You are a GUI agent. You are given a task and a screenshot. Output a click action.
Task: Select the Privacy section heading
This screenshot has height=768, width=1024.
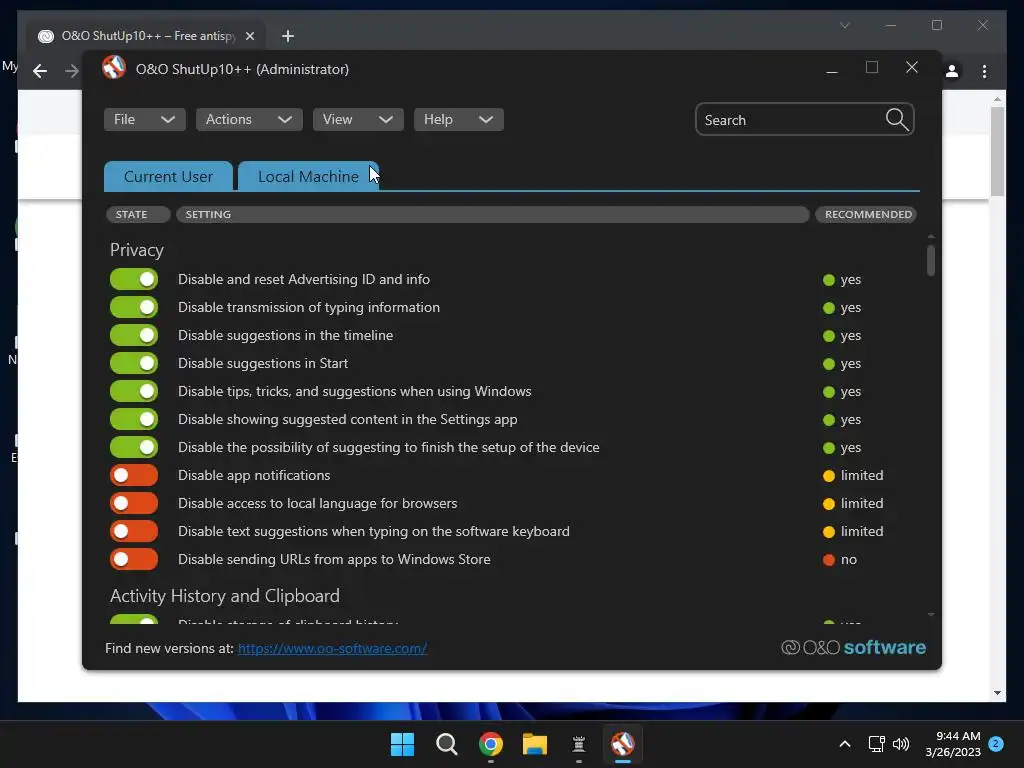(136, 250)
